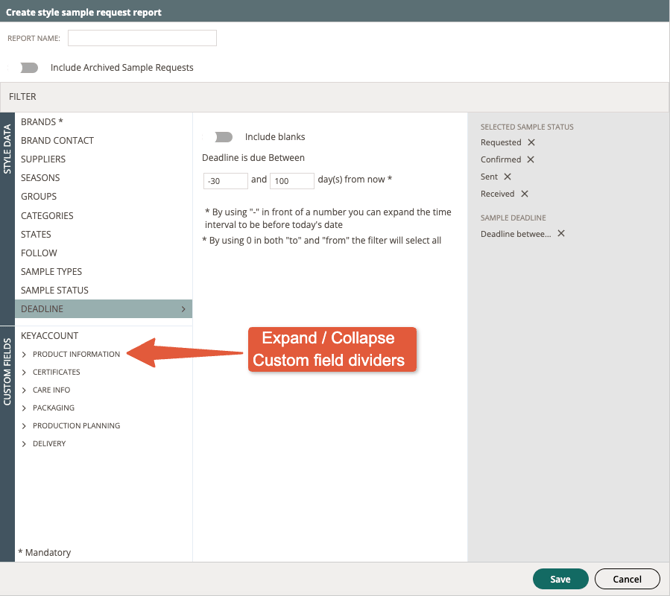
Task: Remove the Sent status filter
Action: 508,177
